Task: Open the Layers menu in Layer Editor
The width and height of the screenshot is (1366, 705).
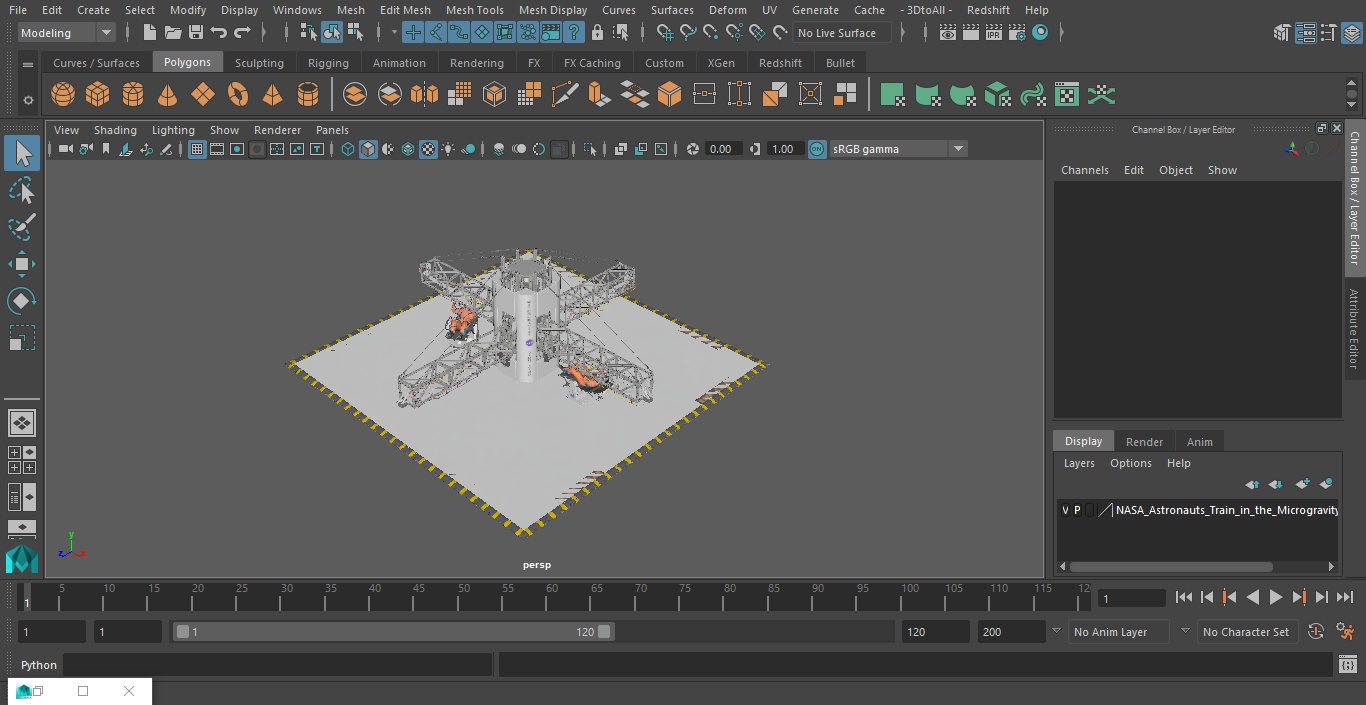Action: coord(1078,463)
